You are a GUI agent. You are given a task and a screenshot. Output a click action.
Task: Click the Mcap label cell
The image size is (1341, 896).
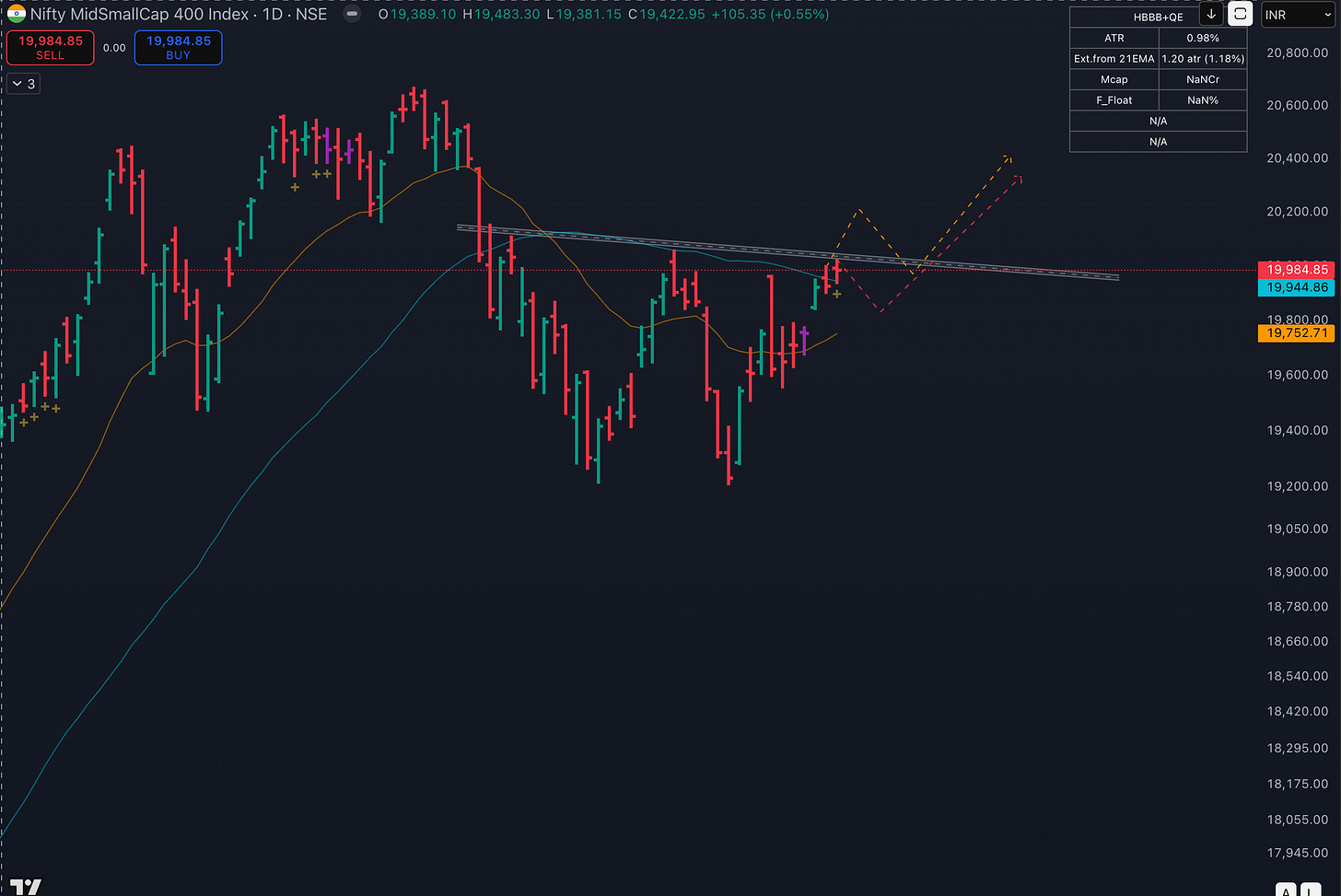1114,80
